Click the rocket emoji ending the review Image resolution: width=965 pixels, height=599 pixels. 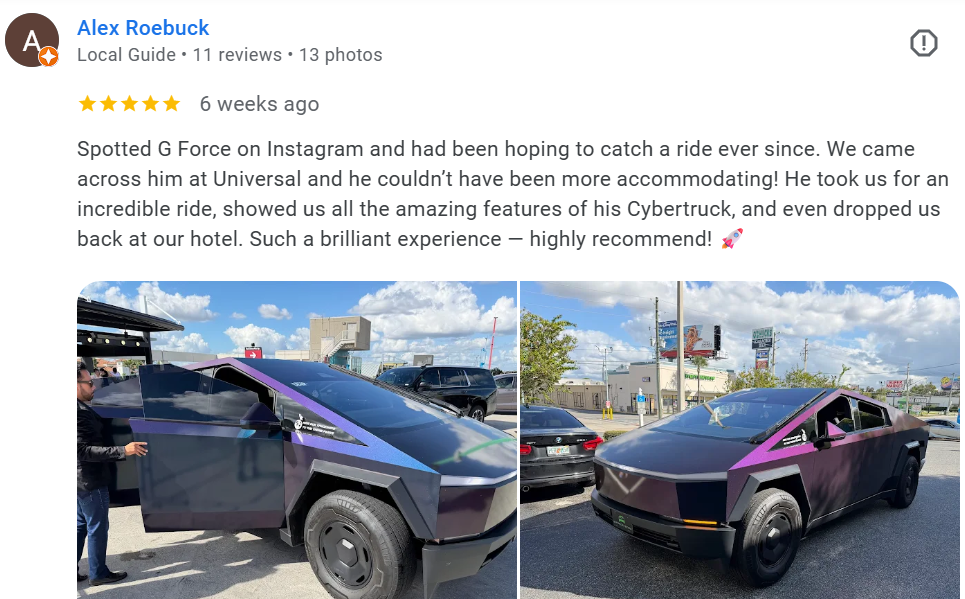click(732, 238)
